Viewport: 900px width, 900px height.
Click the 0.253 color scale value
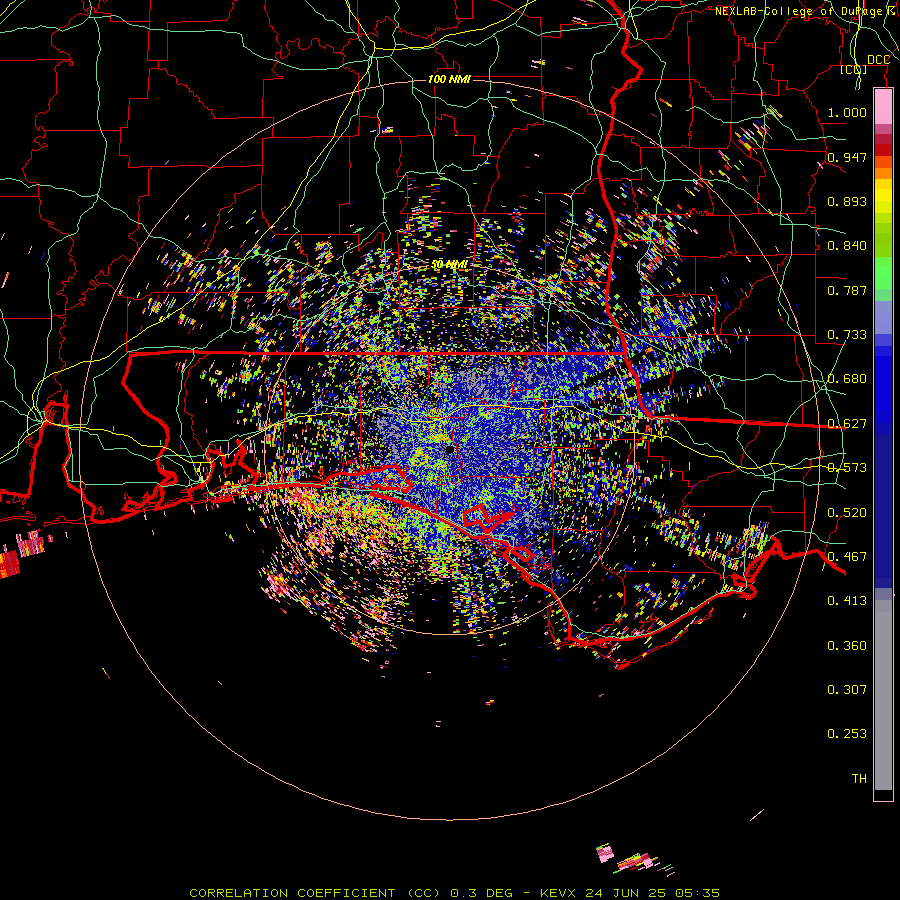coord(847,734)
